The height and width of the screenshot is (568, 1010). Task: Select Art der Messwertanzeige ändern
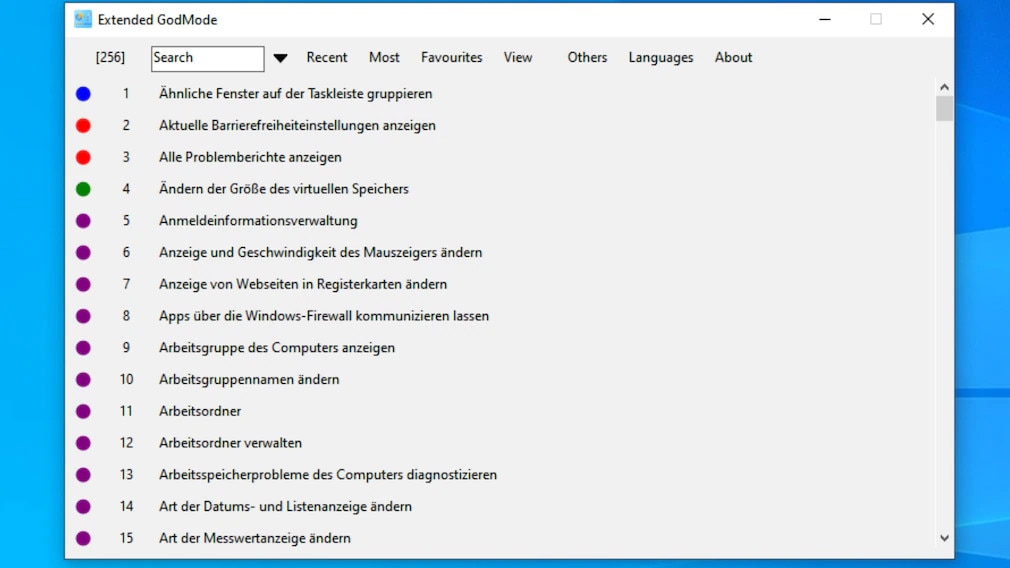(x=254, y=538)
